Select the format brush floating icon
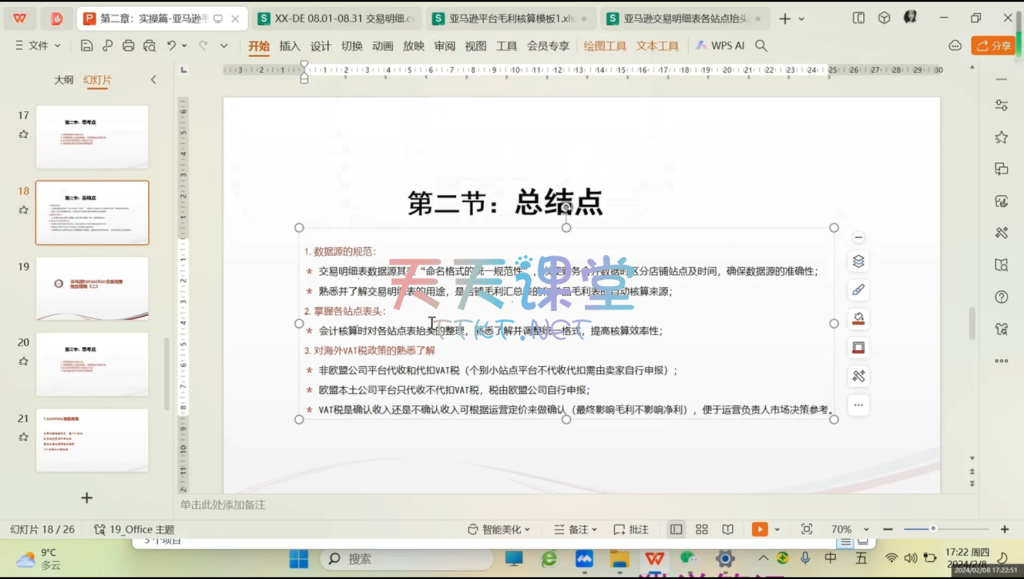 pos(858,290)
